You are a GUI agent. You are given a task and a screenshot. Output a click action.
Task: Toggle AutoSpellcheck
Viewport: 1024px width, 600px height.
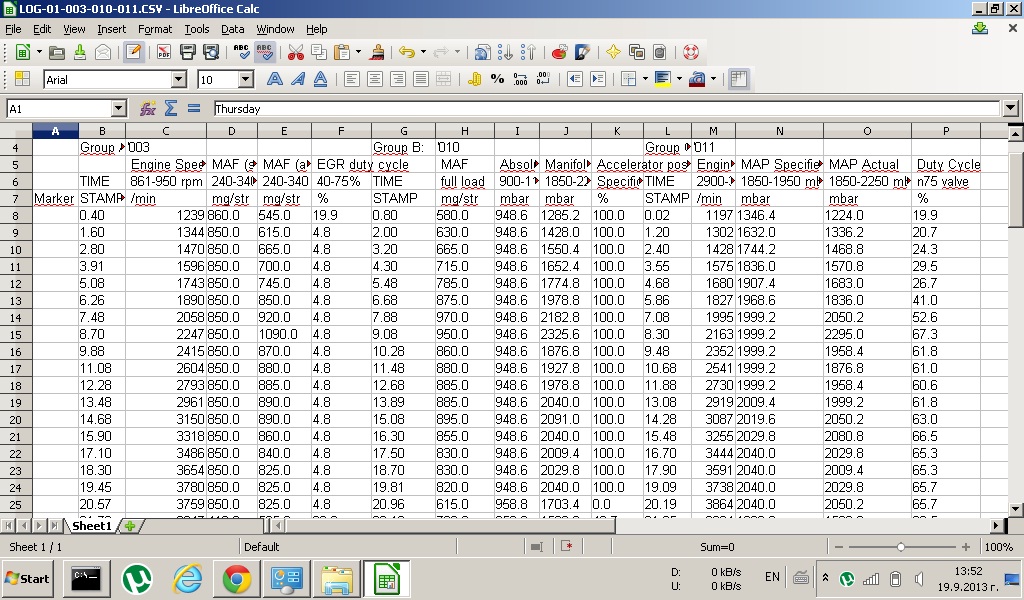pyautogui.click(x=265, y=52)
